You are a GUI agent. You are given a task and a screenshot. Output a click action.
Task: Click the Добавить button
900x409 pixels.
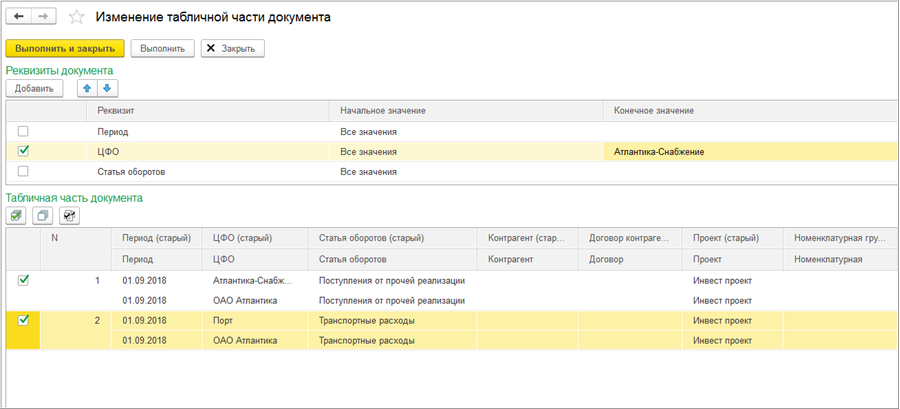point(34,89)
